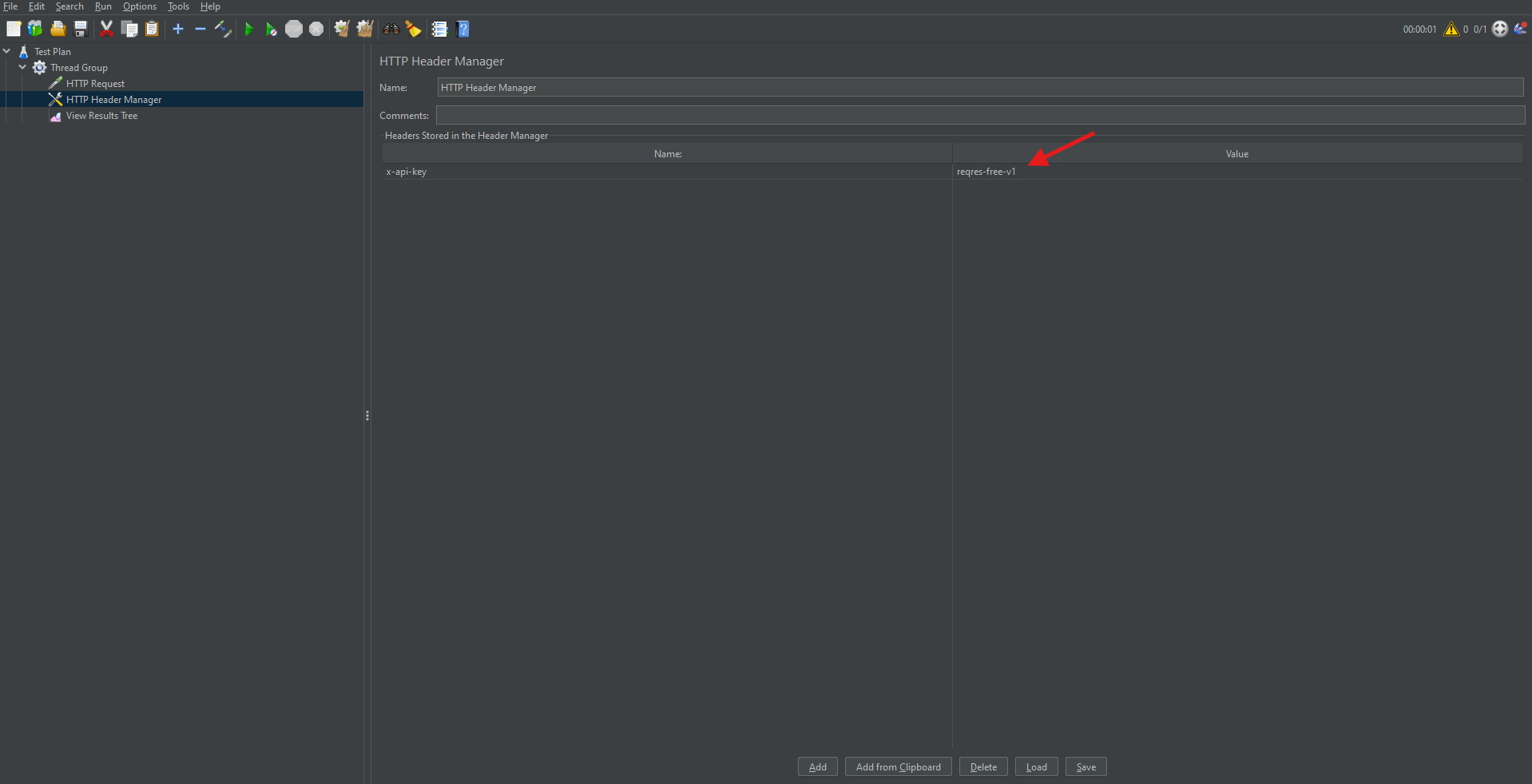Click the Delete header button
Screen dimensions: 1532x784
[x=983, y=766]
